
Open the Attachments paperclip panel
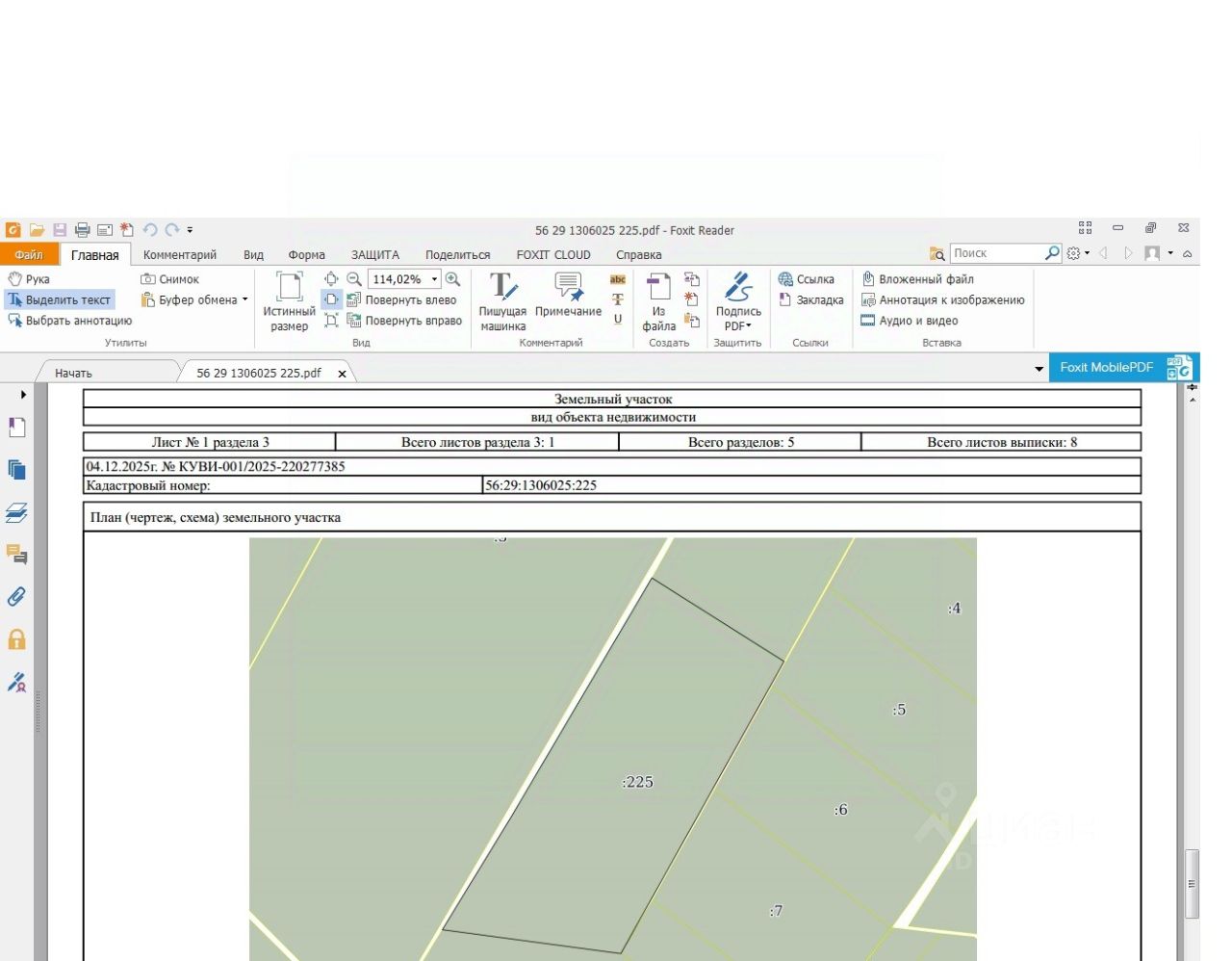16,597
